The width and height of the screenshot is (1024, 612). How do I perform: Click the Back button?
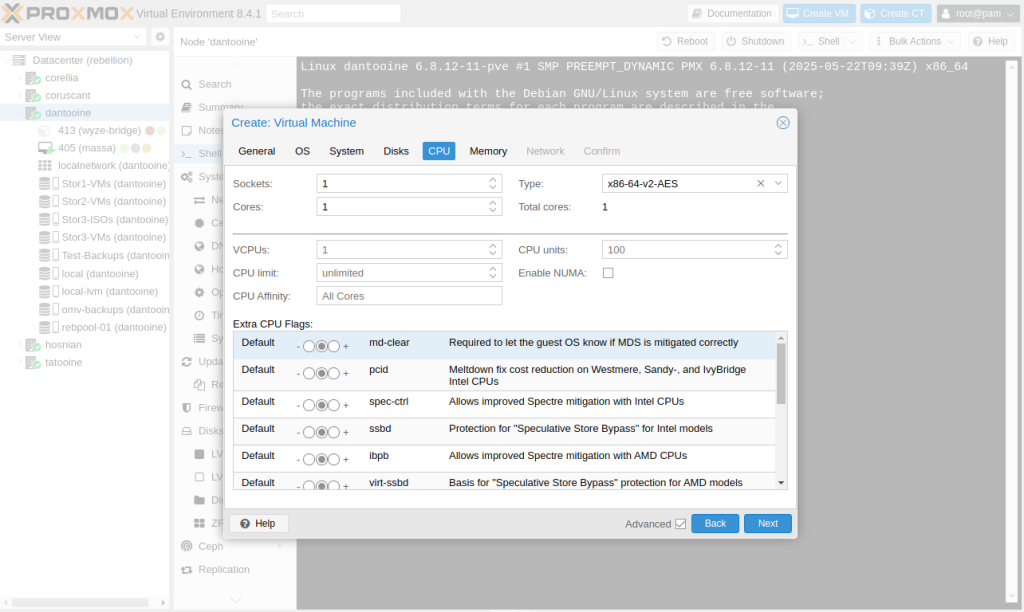click(715, 523)
